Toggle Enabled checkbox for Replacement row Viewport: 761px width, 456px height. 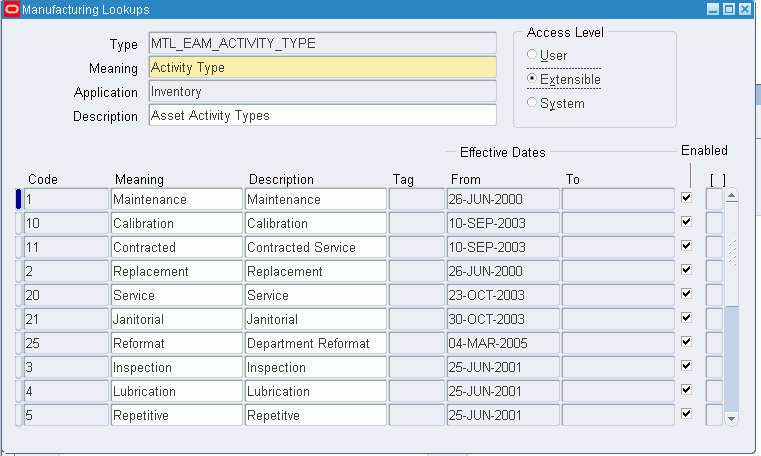[x=686, y=270]
